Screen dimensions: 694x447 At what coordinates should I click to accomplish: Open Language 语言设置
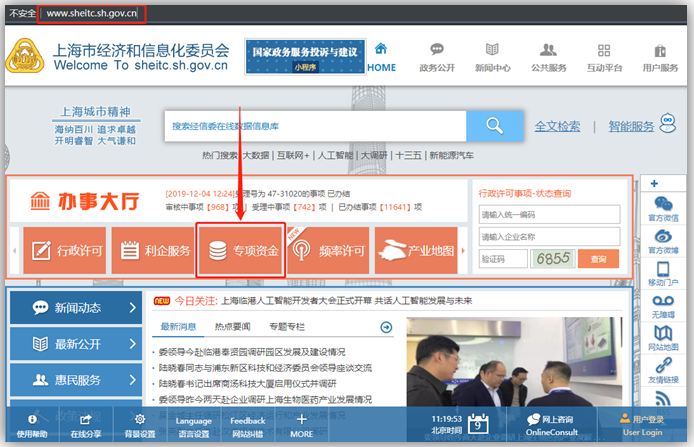(x=193, y=427)
